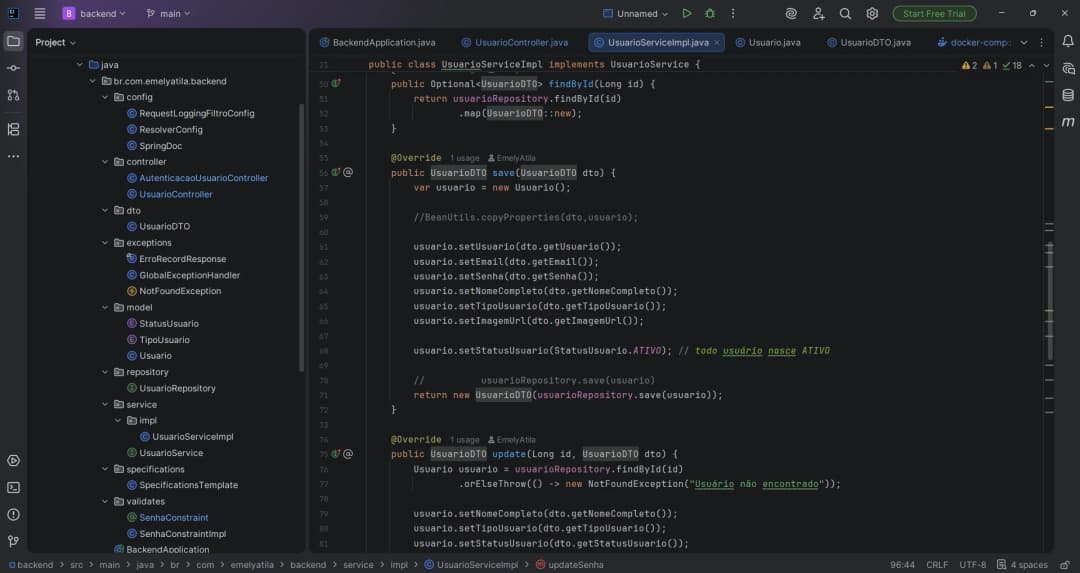Open the Pull Requests tool window
Image resolution: width=1080 pixels, height=573 pixels.
tap(13, 95)
